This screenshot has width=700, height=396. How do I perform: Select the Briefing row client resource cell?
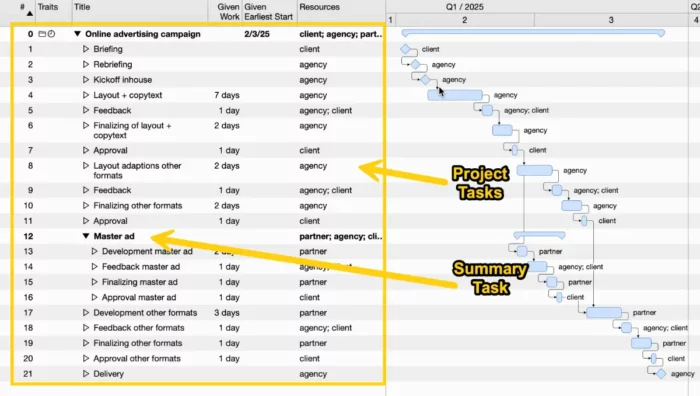click(309, 49)
